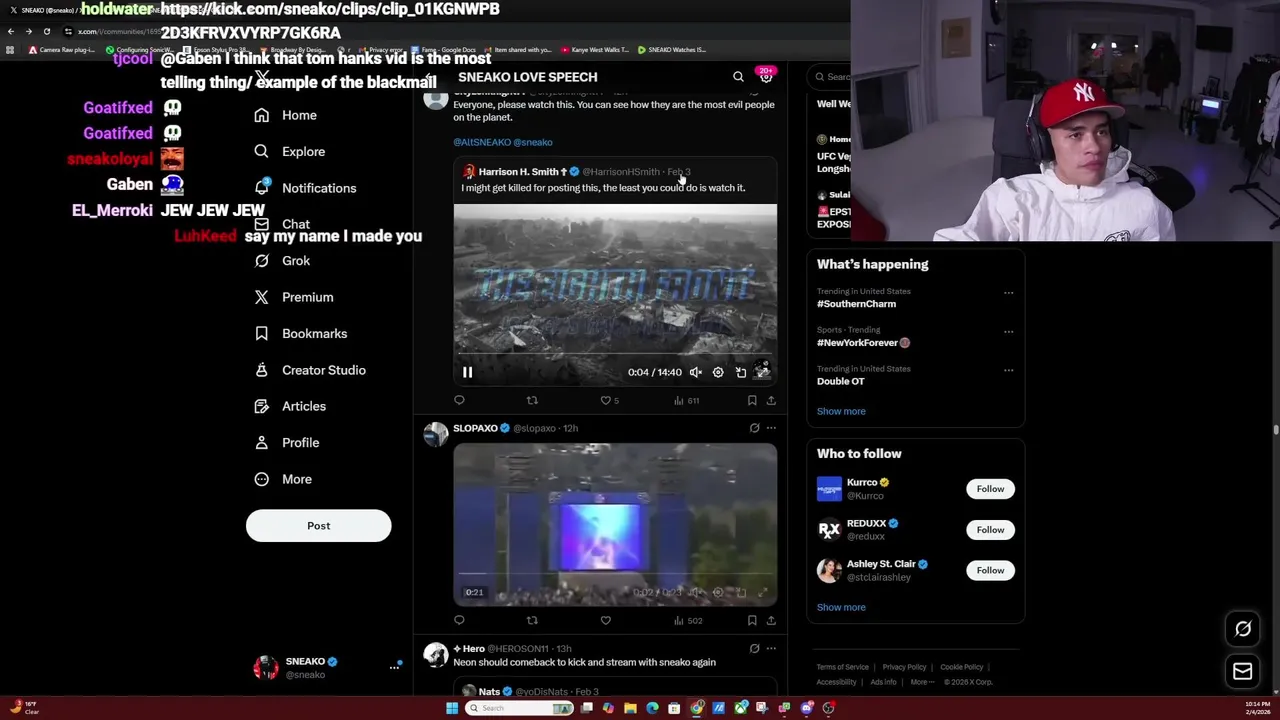Screen dimensions: 1280x720
Task: Unmute the Harrison H. Smith video
Action: click(695, 372)
